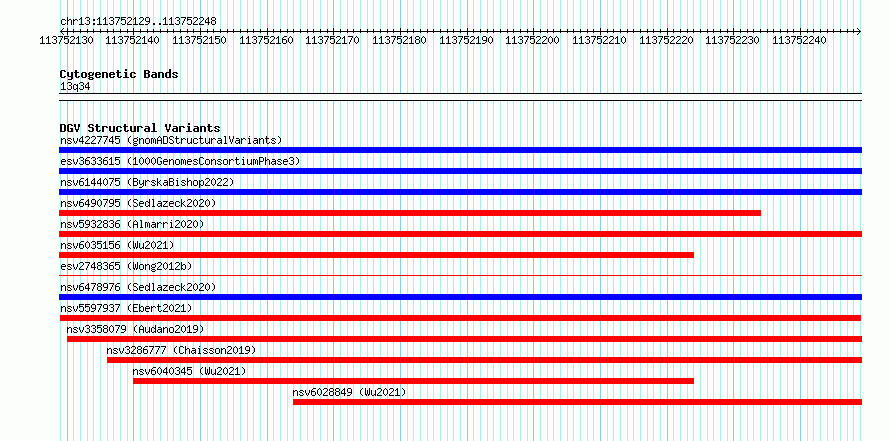Click ruler position 113752240
Screen dimensions: 890x441
point(800,41)
